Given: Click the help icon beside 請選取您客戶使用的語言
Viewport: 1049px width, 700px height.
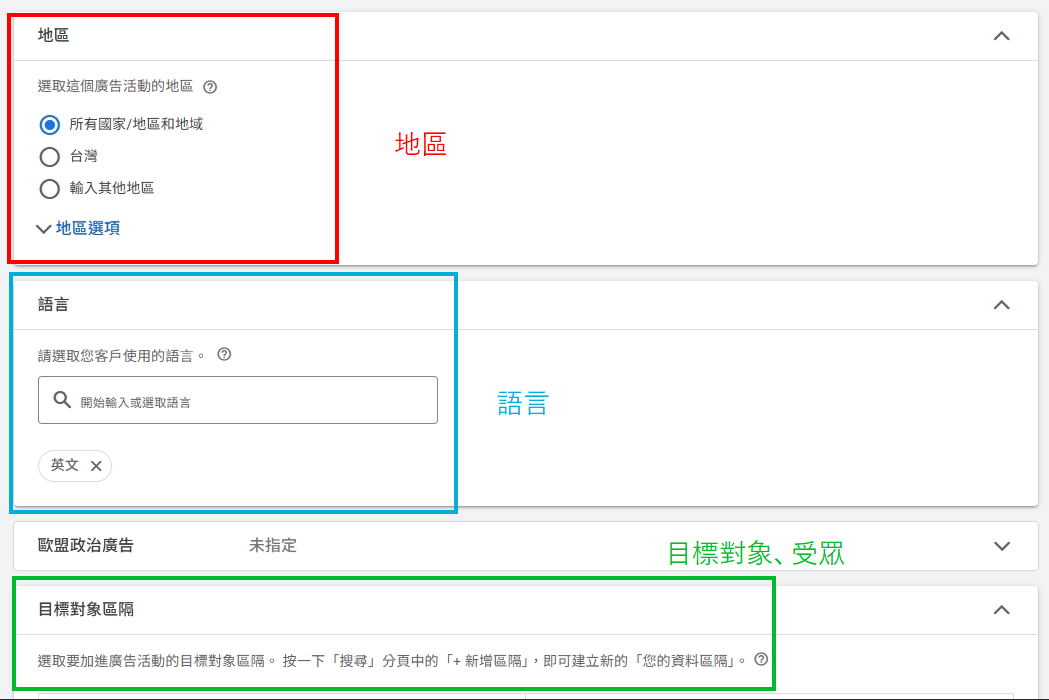Looking at the screenshot, I should pos(224,354).
